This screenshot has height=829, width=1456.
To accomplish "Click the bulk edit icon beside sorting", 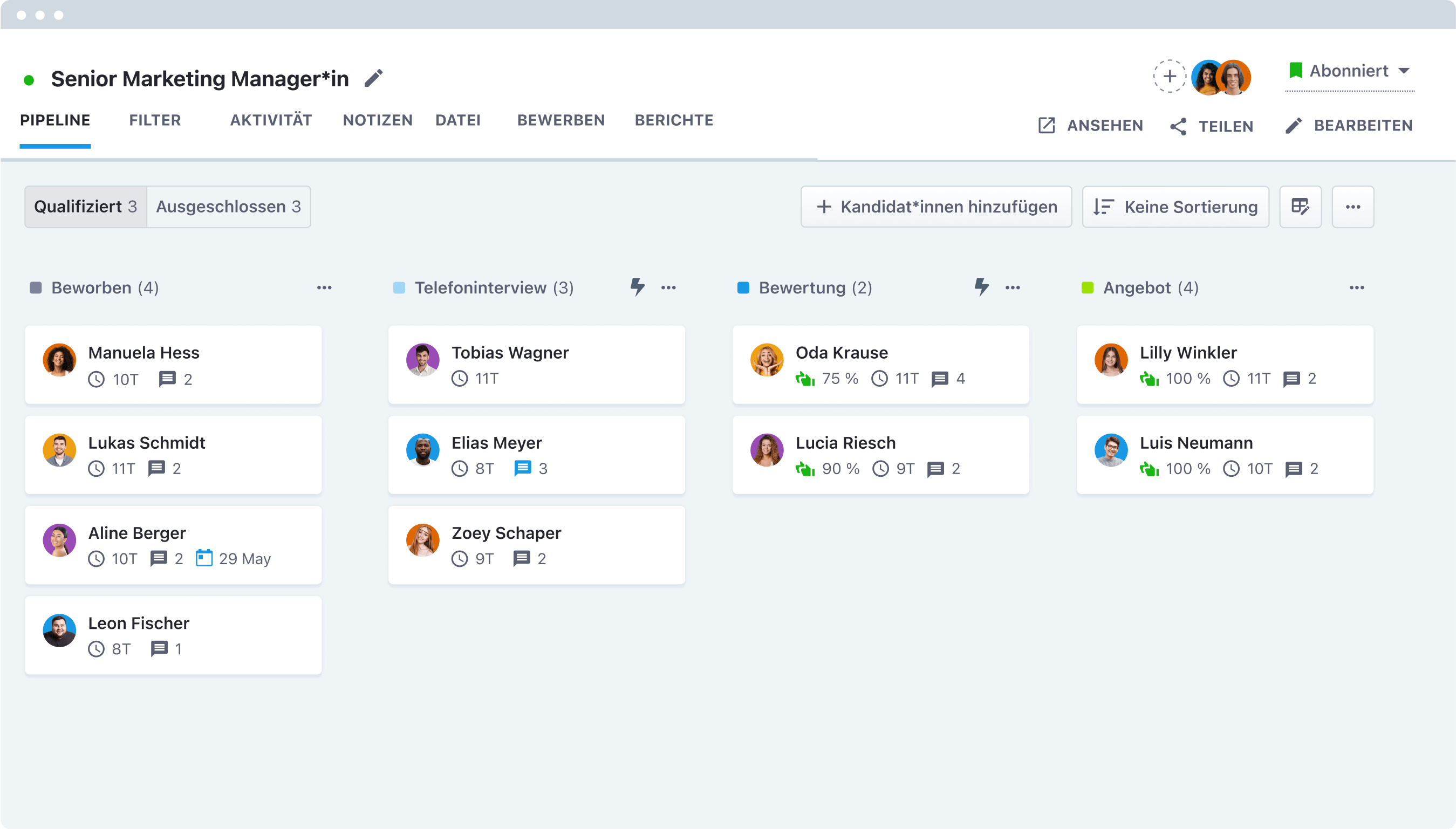I will (1301, 207).
